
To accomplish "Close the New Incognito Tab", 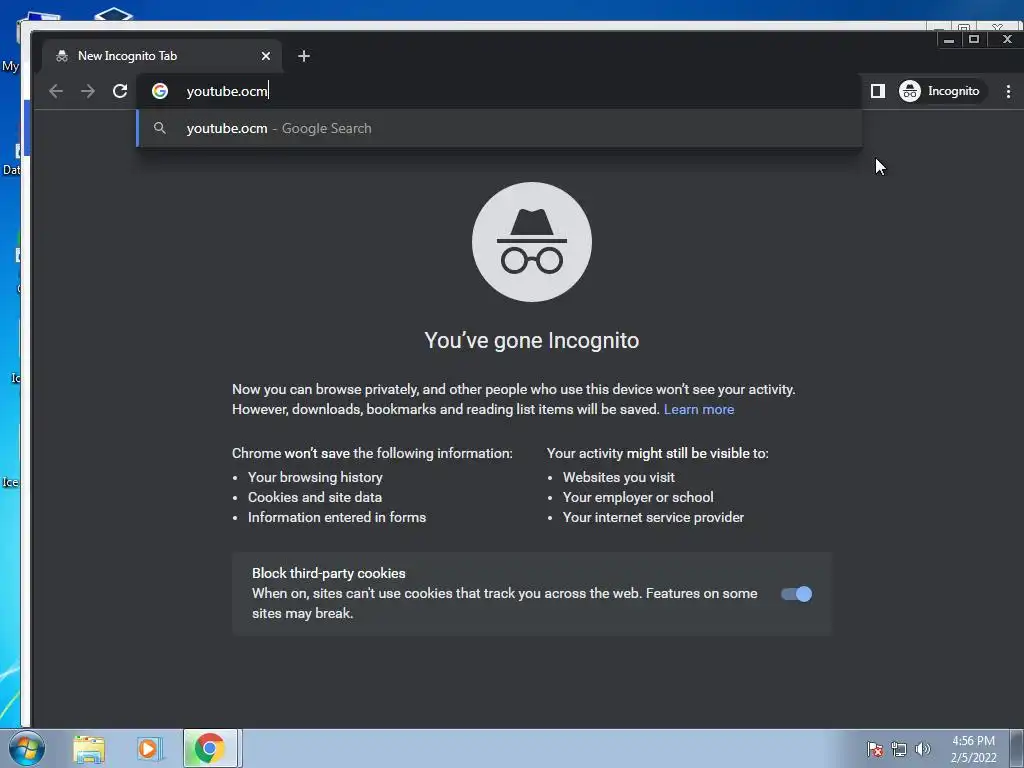I will point(266,56).
